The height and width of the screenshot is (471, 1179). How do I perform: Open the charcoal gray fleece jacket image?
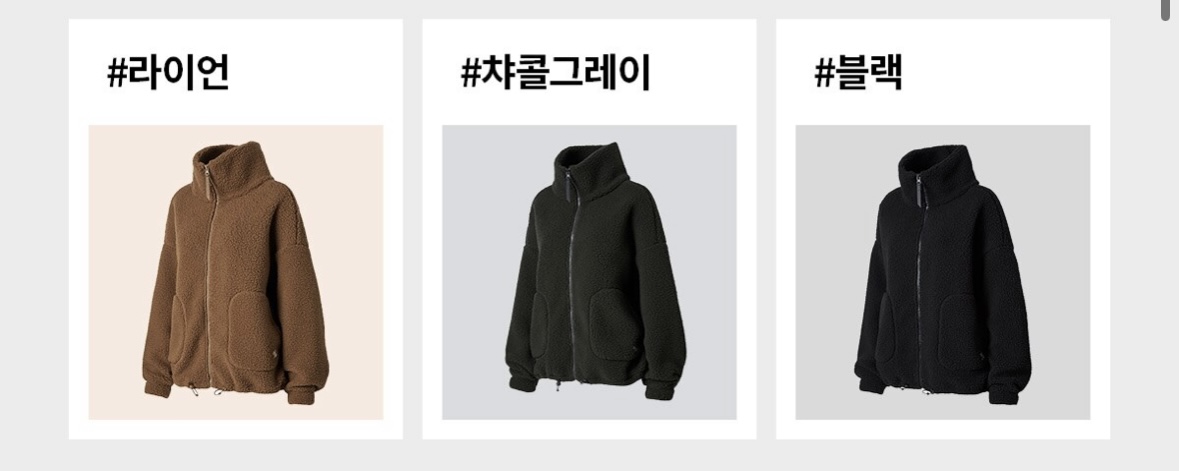[590, 272]
